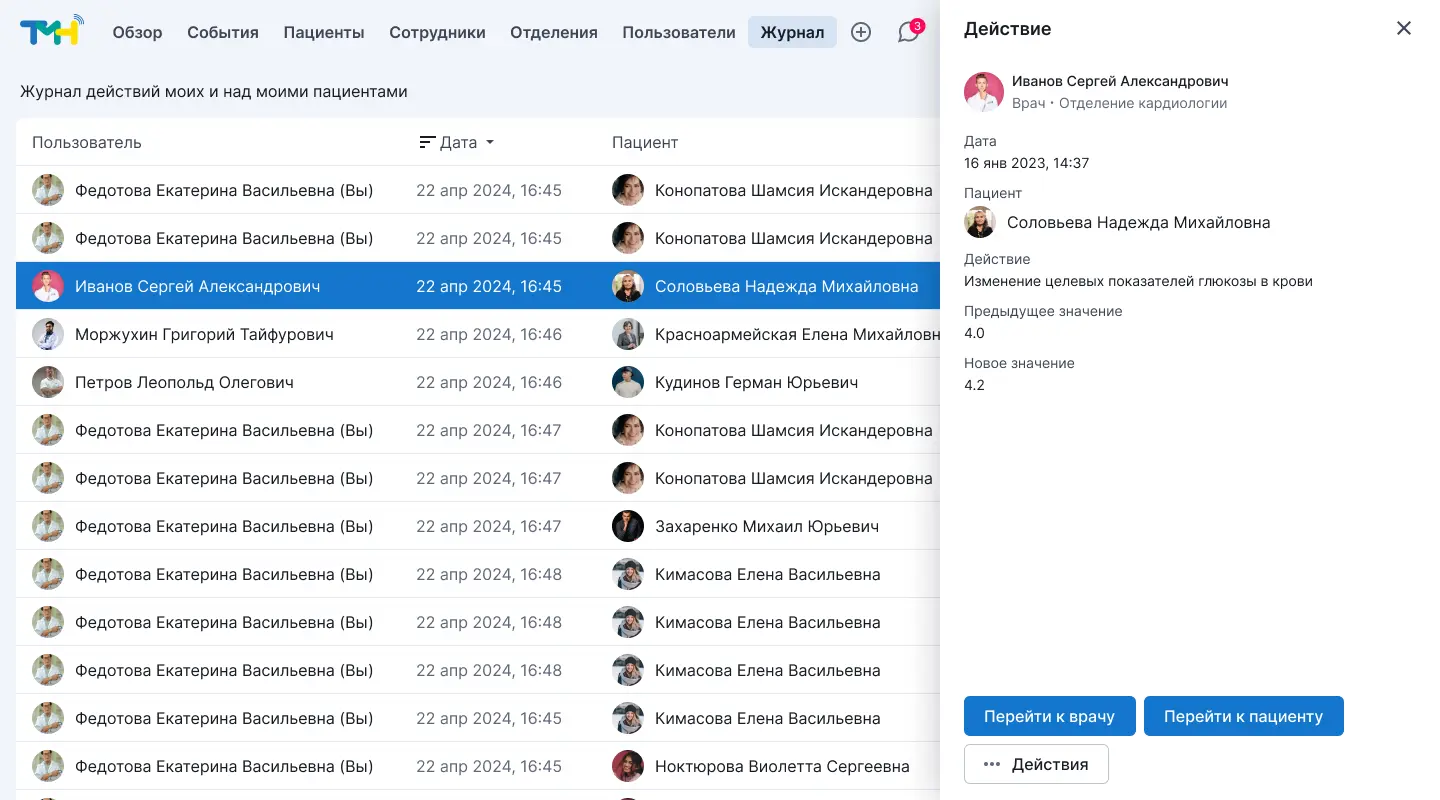1440x800 pixels.
Task: Open the Пользователи tab
Action: (679, 32)
